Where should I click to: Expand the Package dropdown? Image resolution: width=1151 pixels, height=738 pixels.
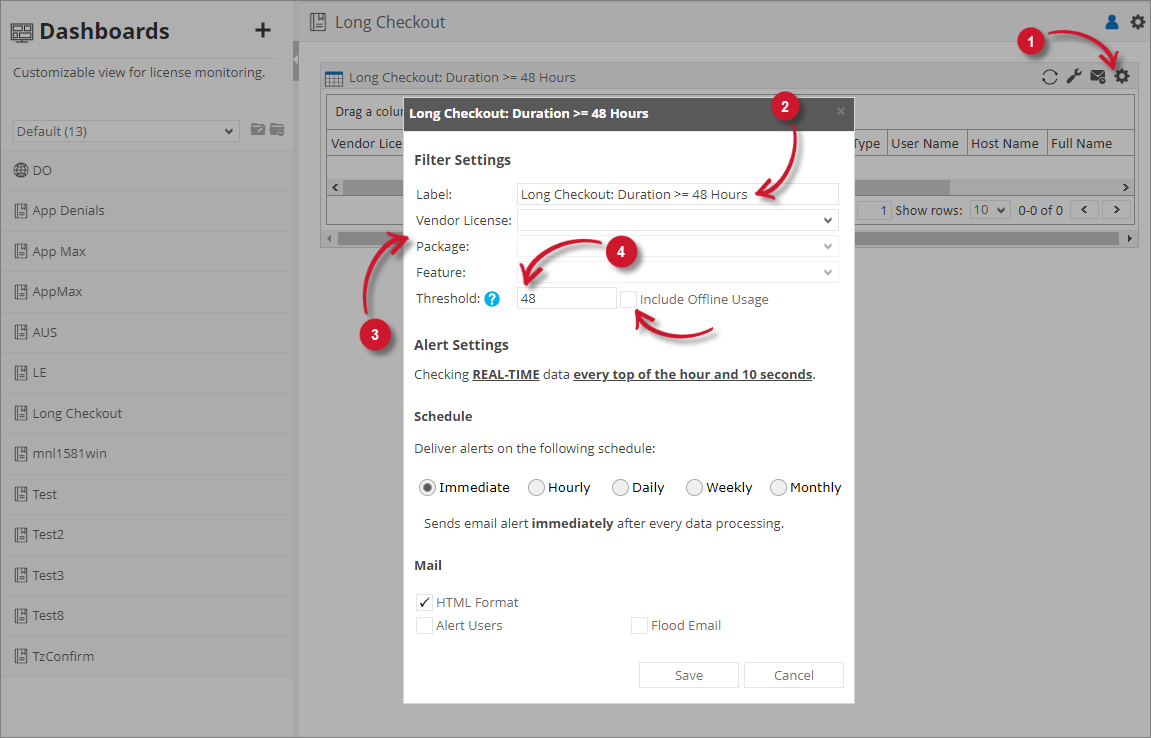point(678,246)
